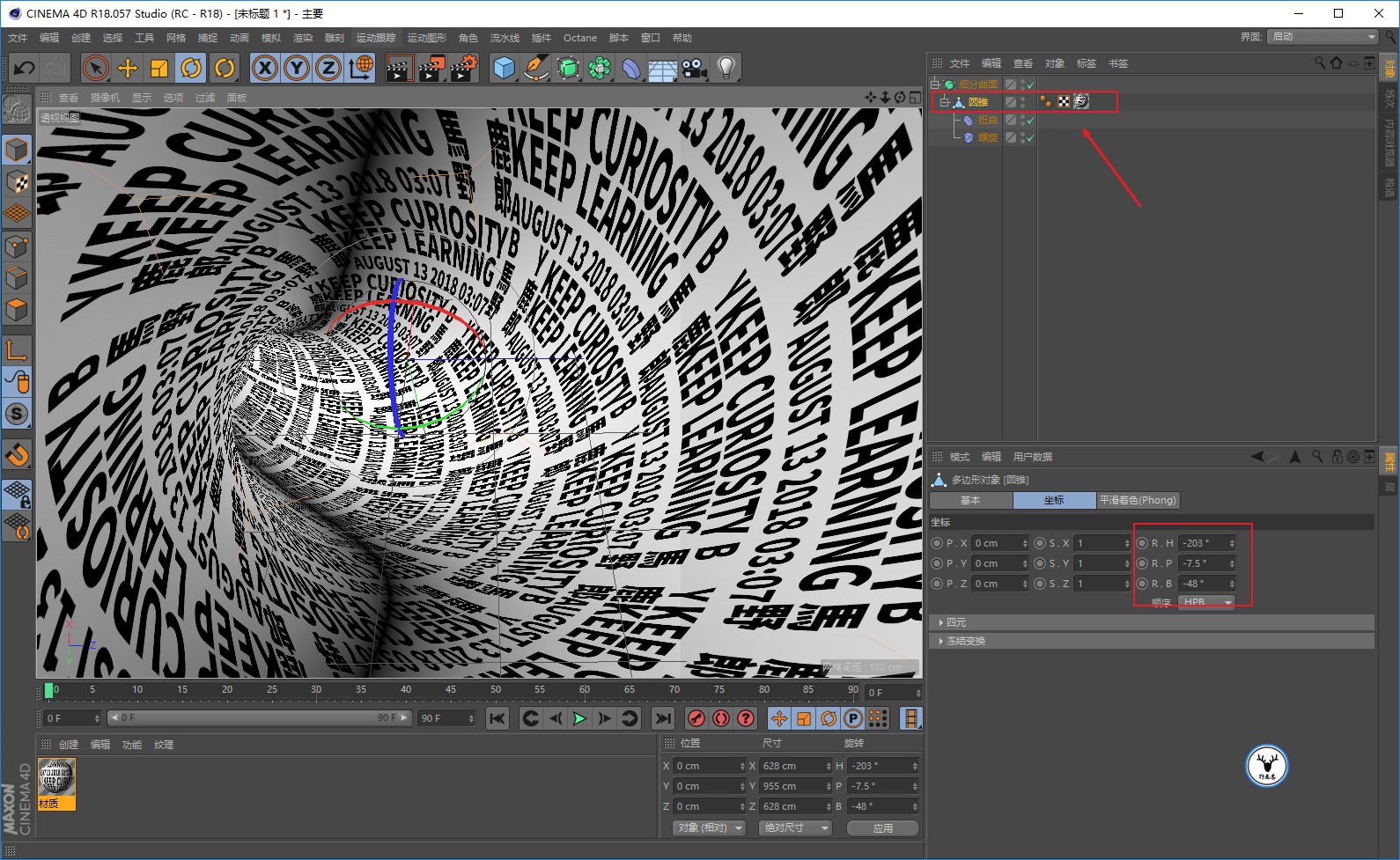Open the 界面 layout dropdown showing 启动
Screen dimensions: 1400x860
click(x=1323, y=37)
